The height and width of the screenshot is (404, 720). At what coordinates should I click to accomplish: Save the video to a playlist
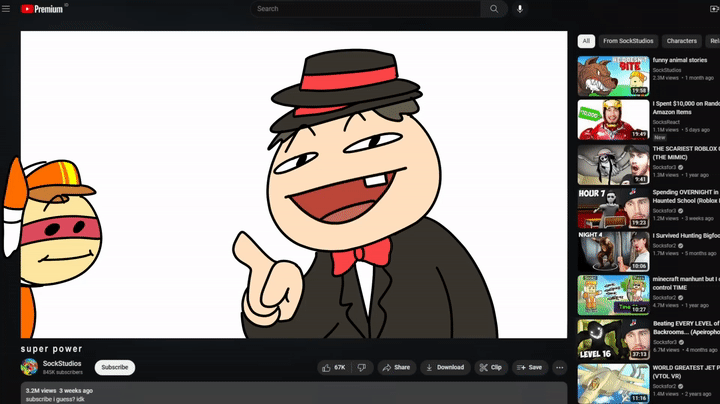529,367
